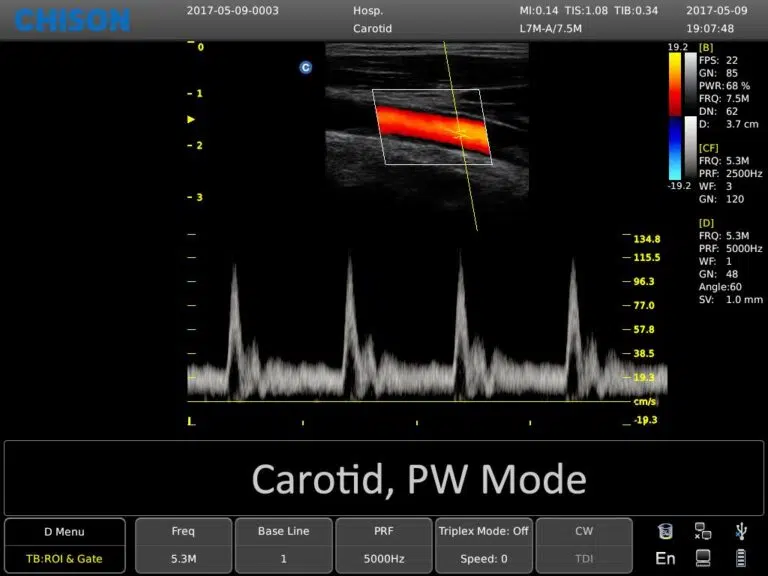768x576 pixels.
Task: Click the blue C probe orientation marker
Action: pos(306,67)
